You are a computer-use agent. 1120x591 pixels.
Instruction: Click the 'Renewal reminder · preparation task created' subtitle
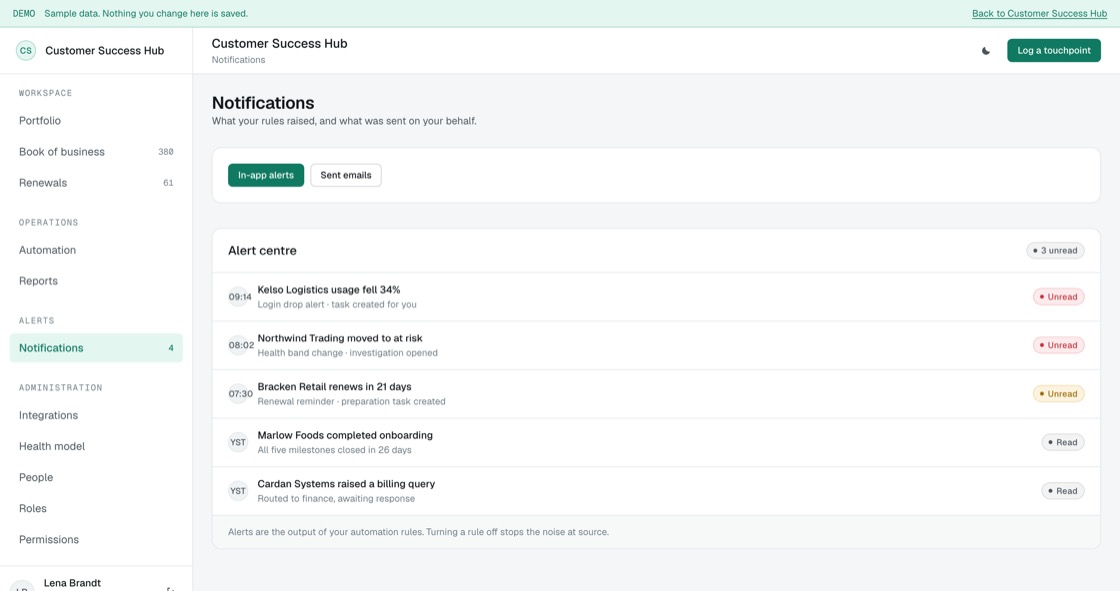(x=351, y=402)
